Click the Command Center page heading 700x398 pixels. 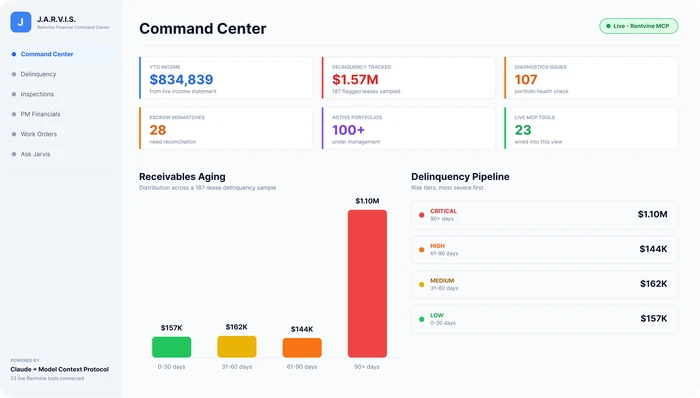pyautogui.click(x=203, y=29)
